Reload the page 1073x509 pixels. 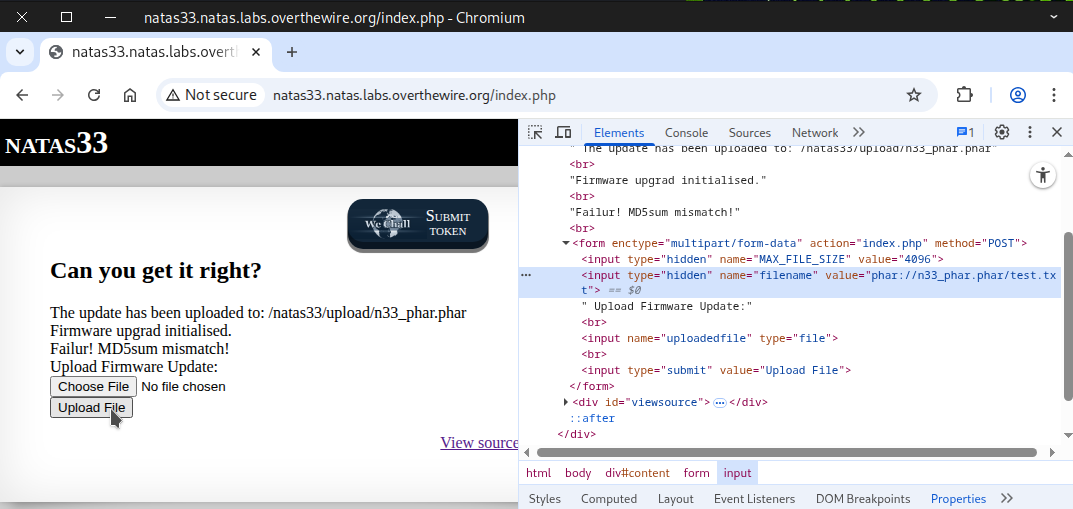[x=94, y=95]
